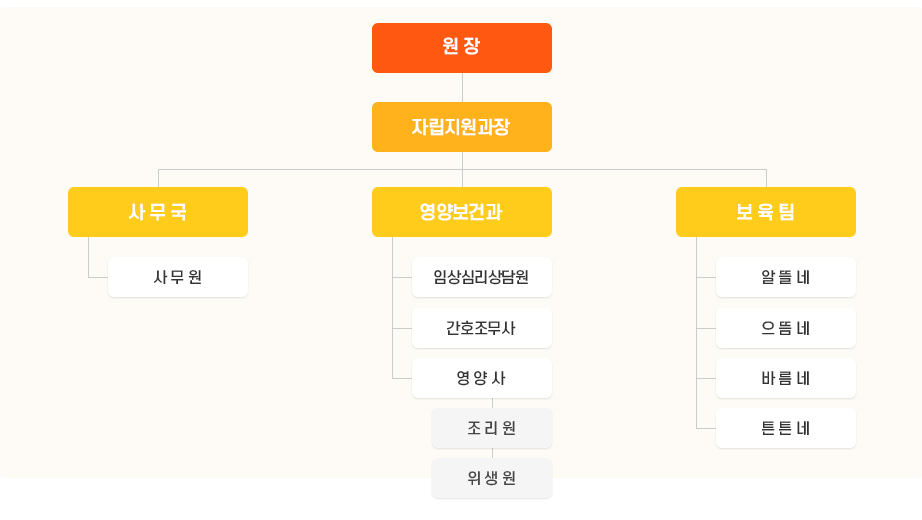Image resolution: width=922 pixels, height=520 pixels.
Task: Click the 바름네 item
Action: click(786, 378)
